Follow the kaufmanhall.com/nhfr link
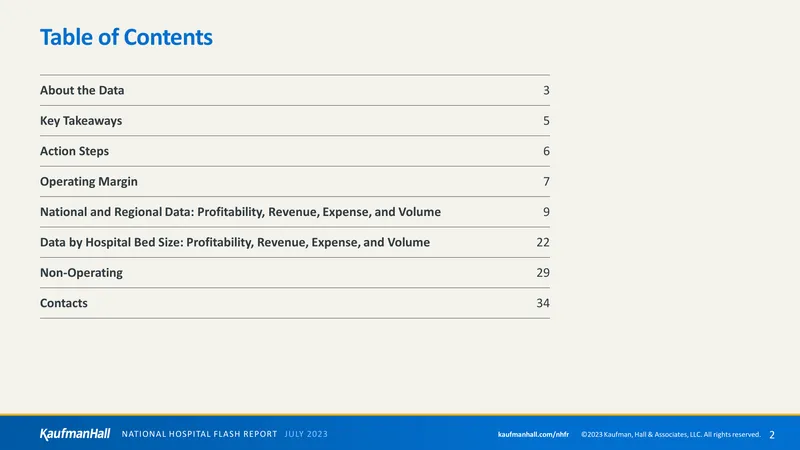 [x=533, y=434]
